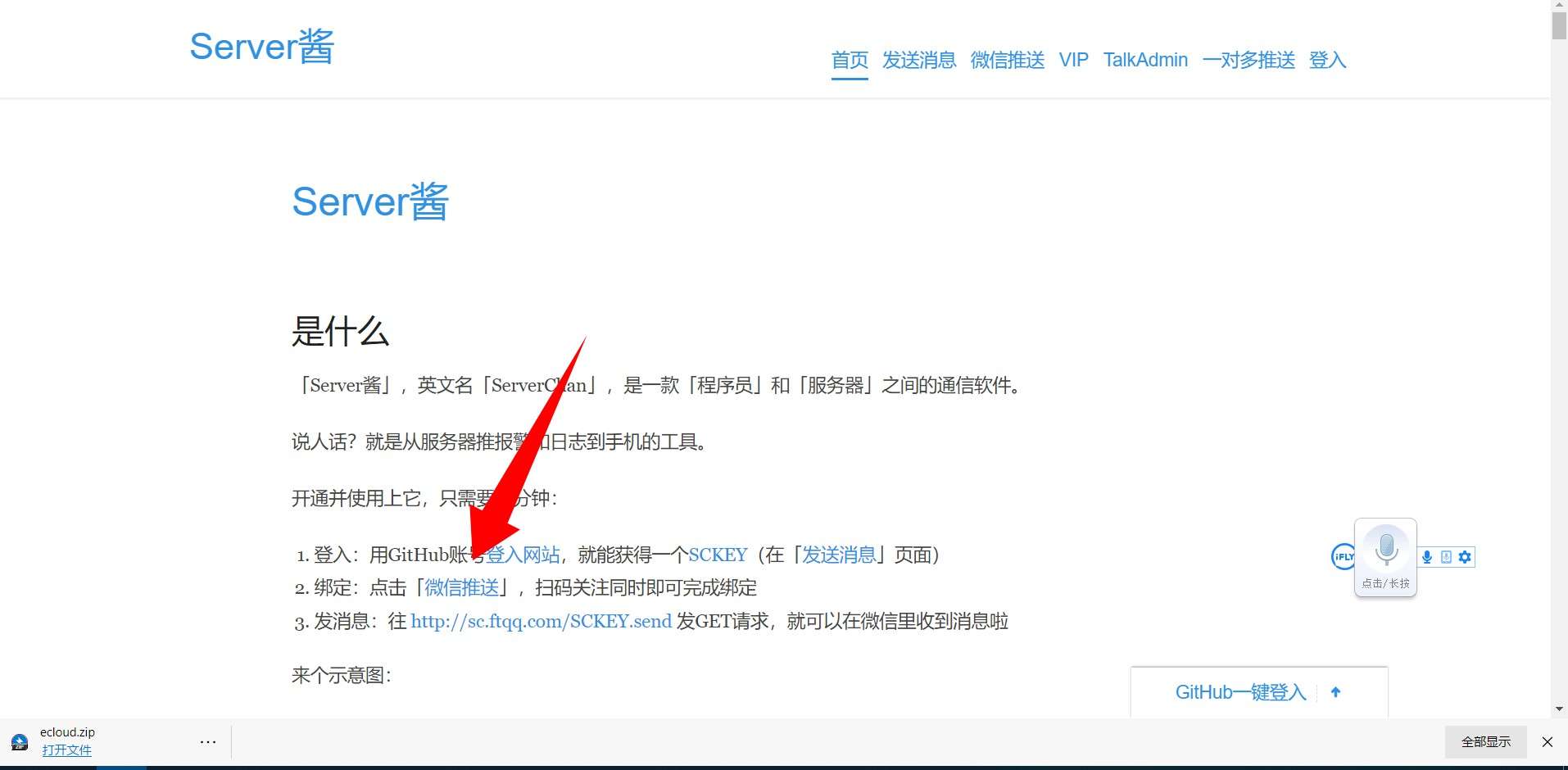Click the ecloud.zip file name

(67, 732)
